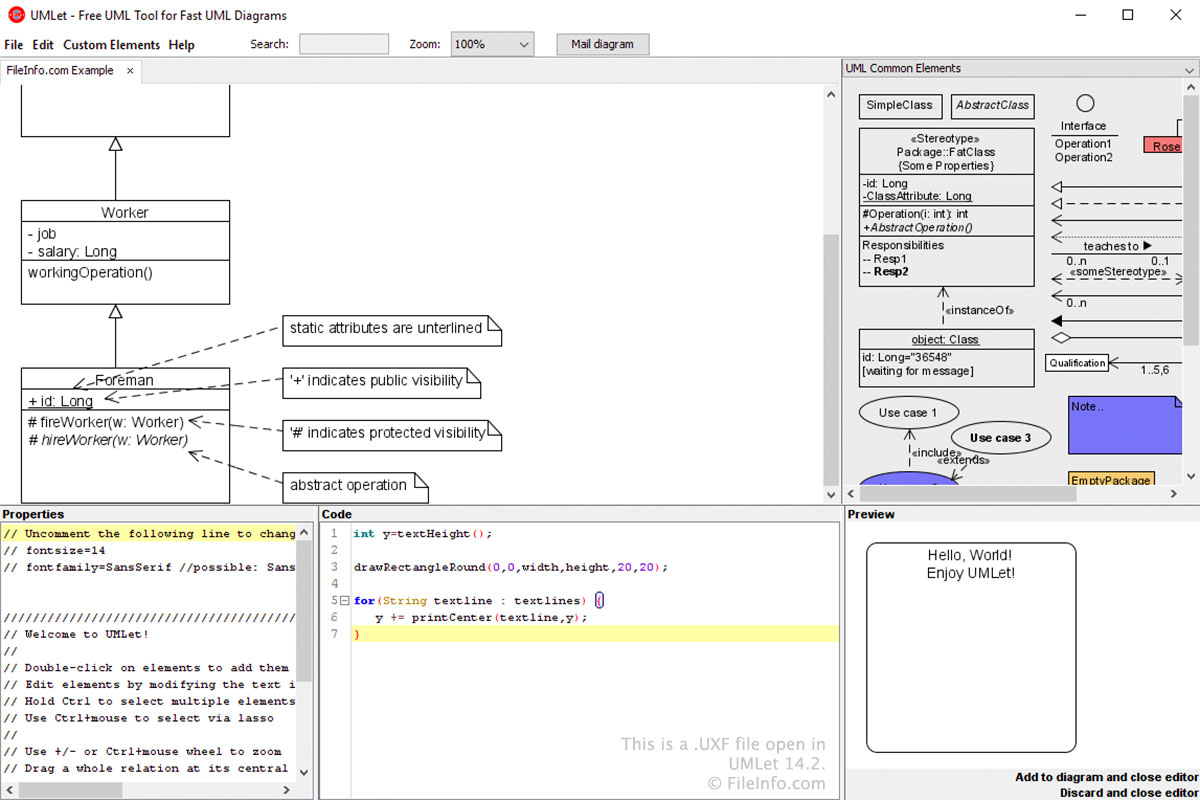Collapse the for loop fold at line 5

tap(344, 601)
